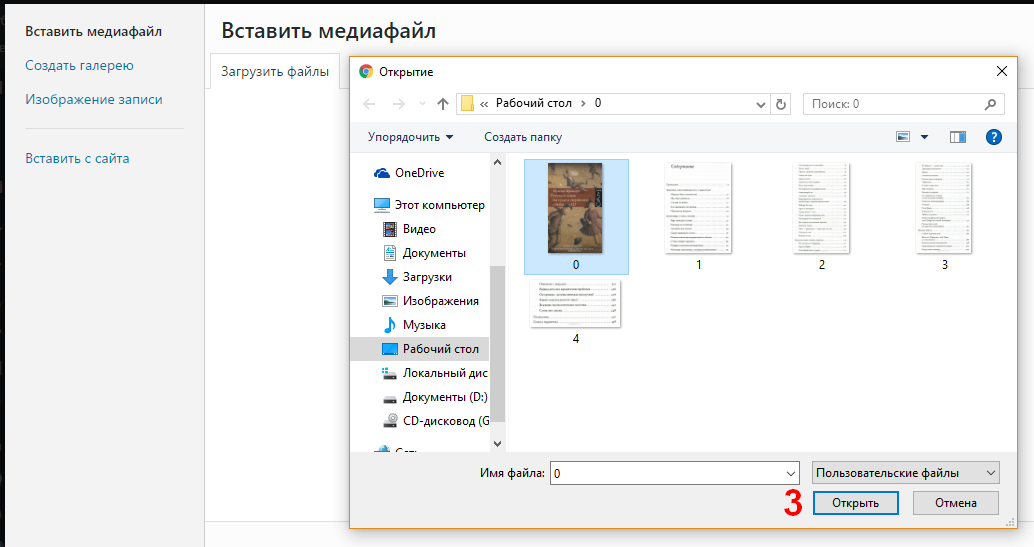
Task: Go up one folder level arrow
Action: 442,104
